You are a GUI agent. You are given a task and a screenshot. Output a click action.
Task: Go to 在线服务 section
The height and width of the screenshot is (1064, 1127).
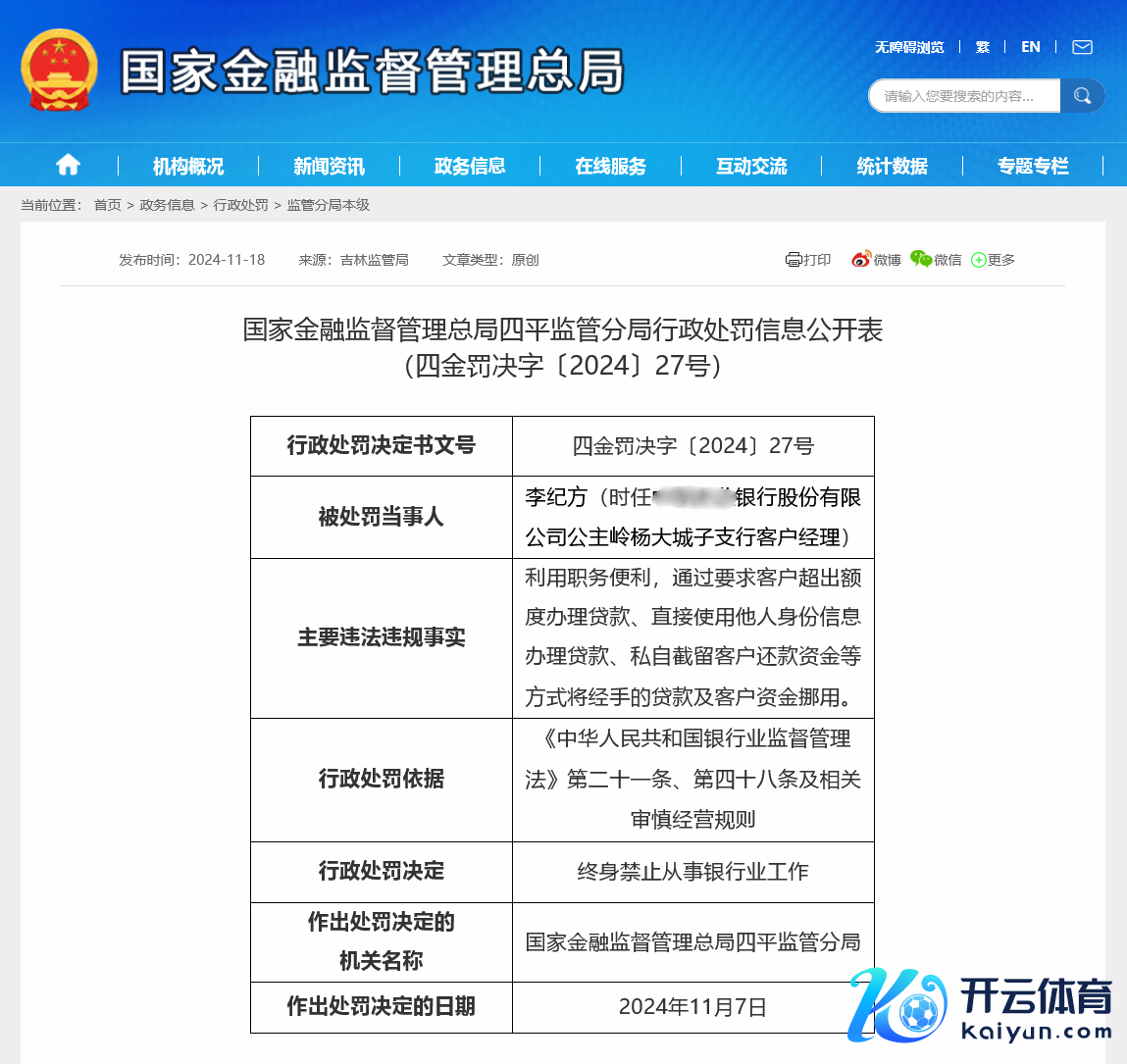click(610, 166)
